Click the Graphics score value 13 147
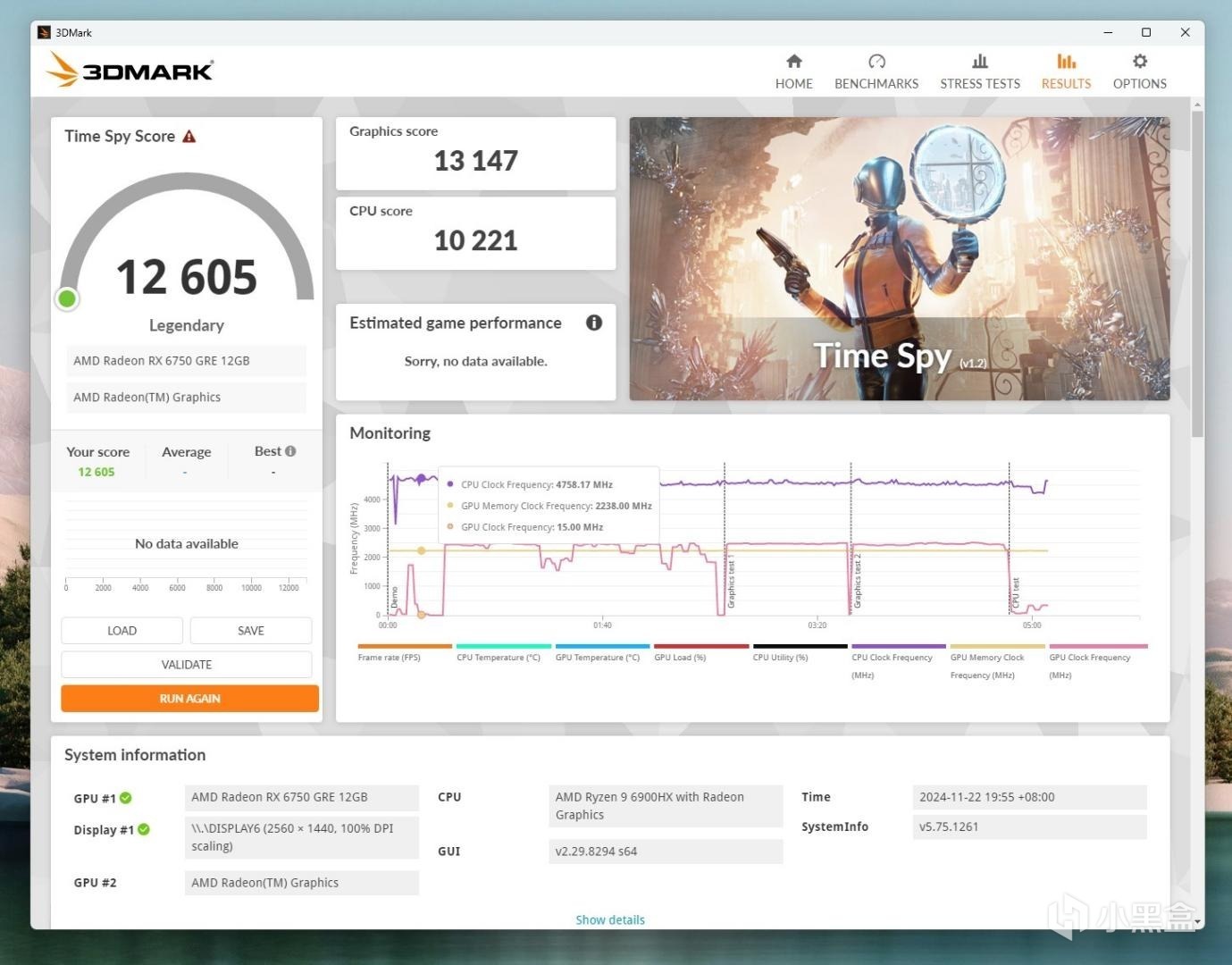1232x965 pixels. 476,161
